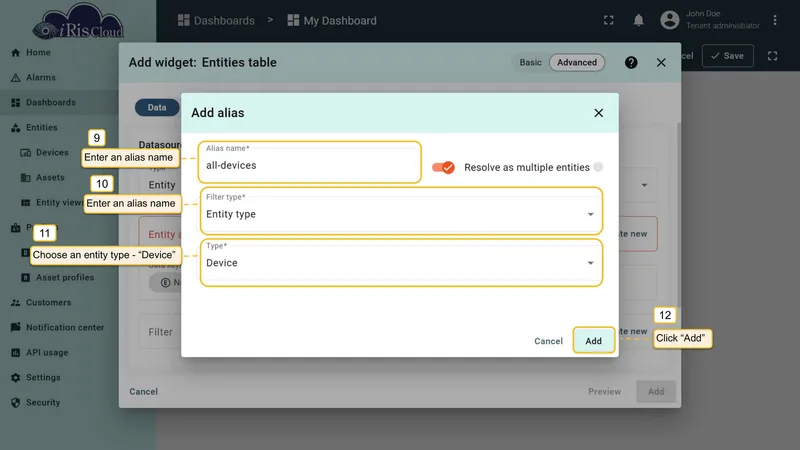This screenshot has width=800, height=450.
Task: Click the Dashboards grid icon in the sidebar
Action: (16, 103)
